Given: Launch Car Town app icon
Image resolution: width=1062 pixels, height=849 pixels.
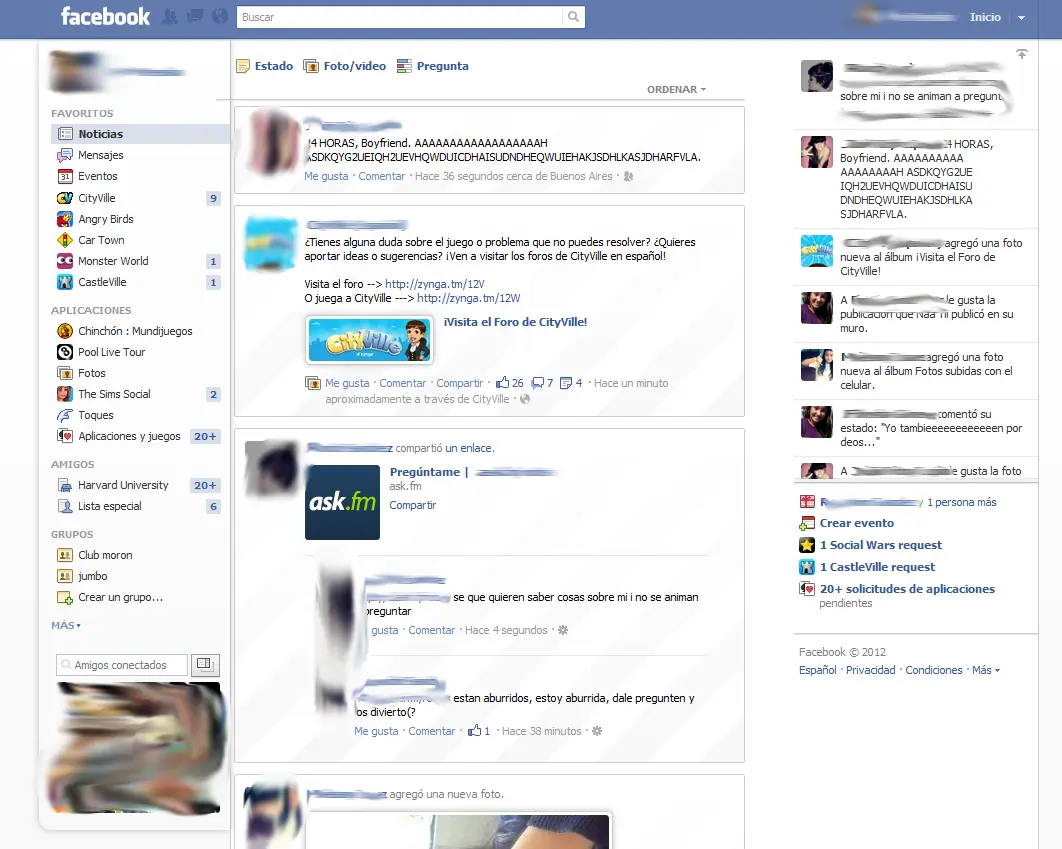Looking at the screenshot, I should tap(65, 240).
